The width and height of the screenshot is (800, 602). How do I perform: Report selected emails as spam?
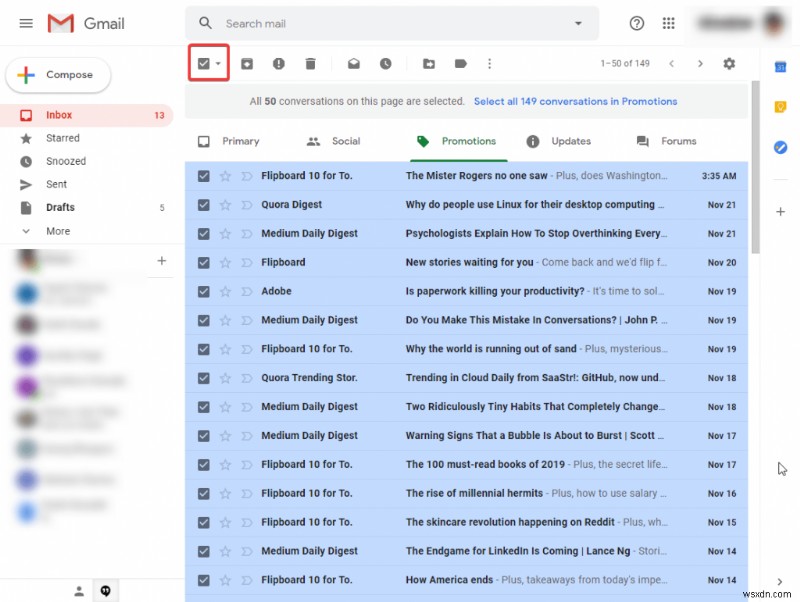click(279, 63)
